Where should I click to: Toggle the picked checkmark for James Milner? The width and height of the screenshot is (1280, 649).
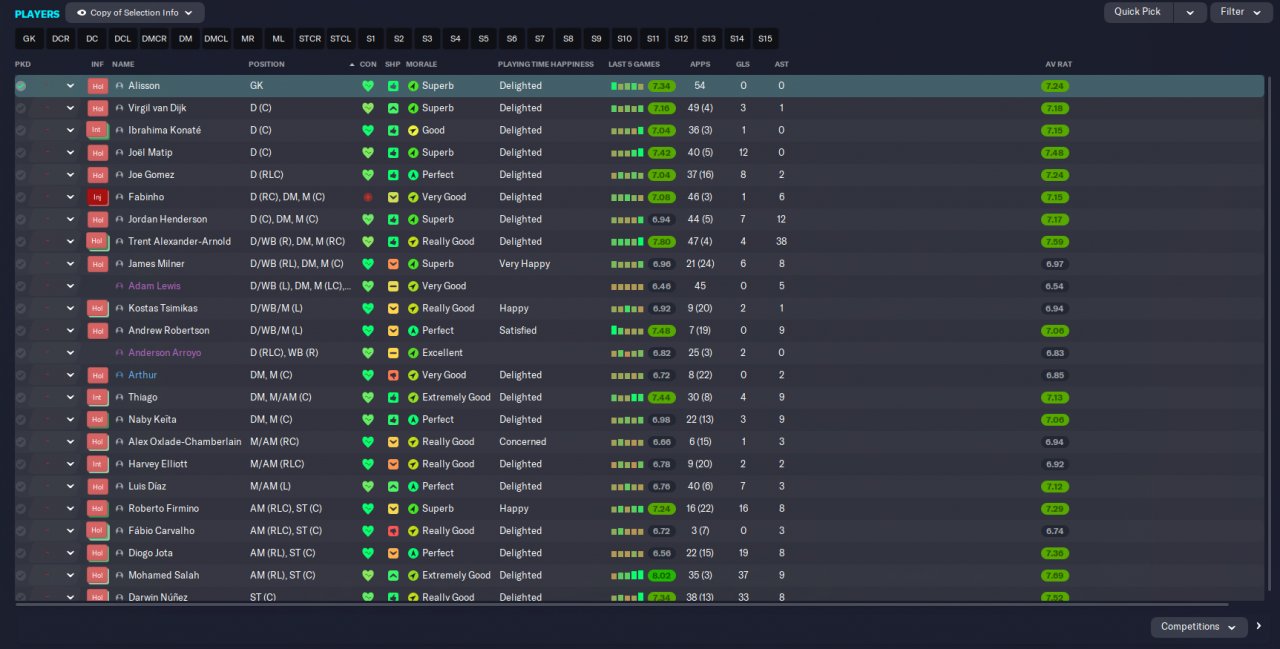tap(20, 264)
